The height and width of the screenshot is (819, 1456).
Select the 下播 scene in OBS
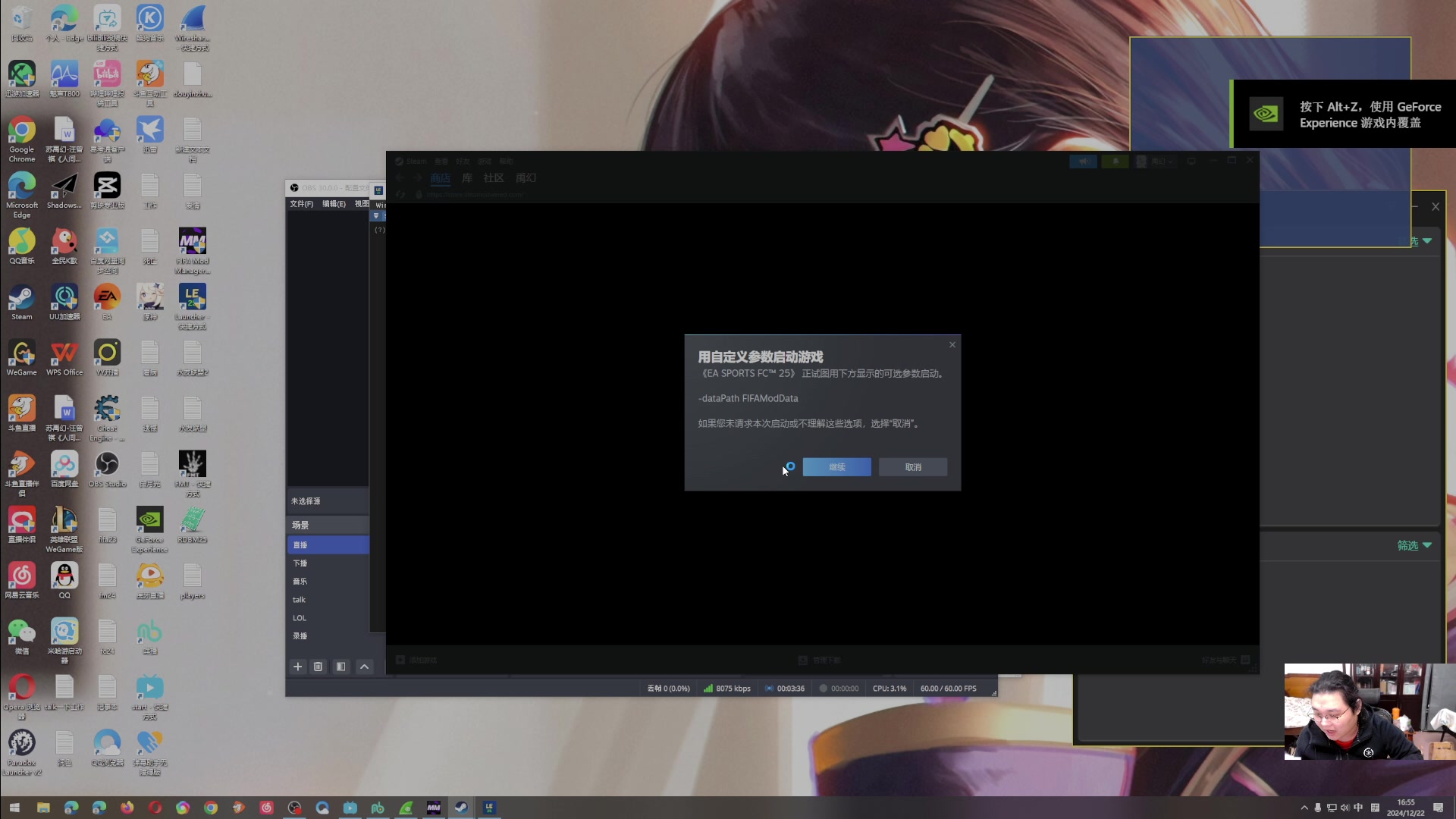tap(328, 563)
